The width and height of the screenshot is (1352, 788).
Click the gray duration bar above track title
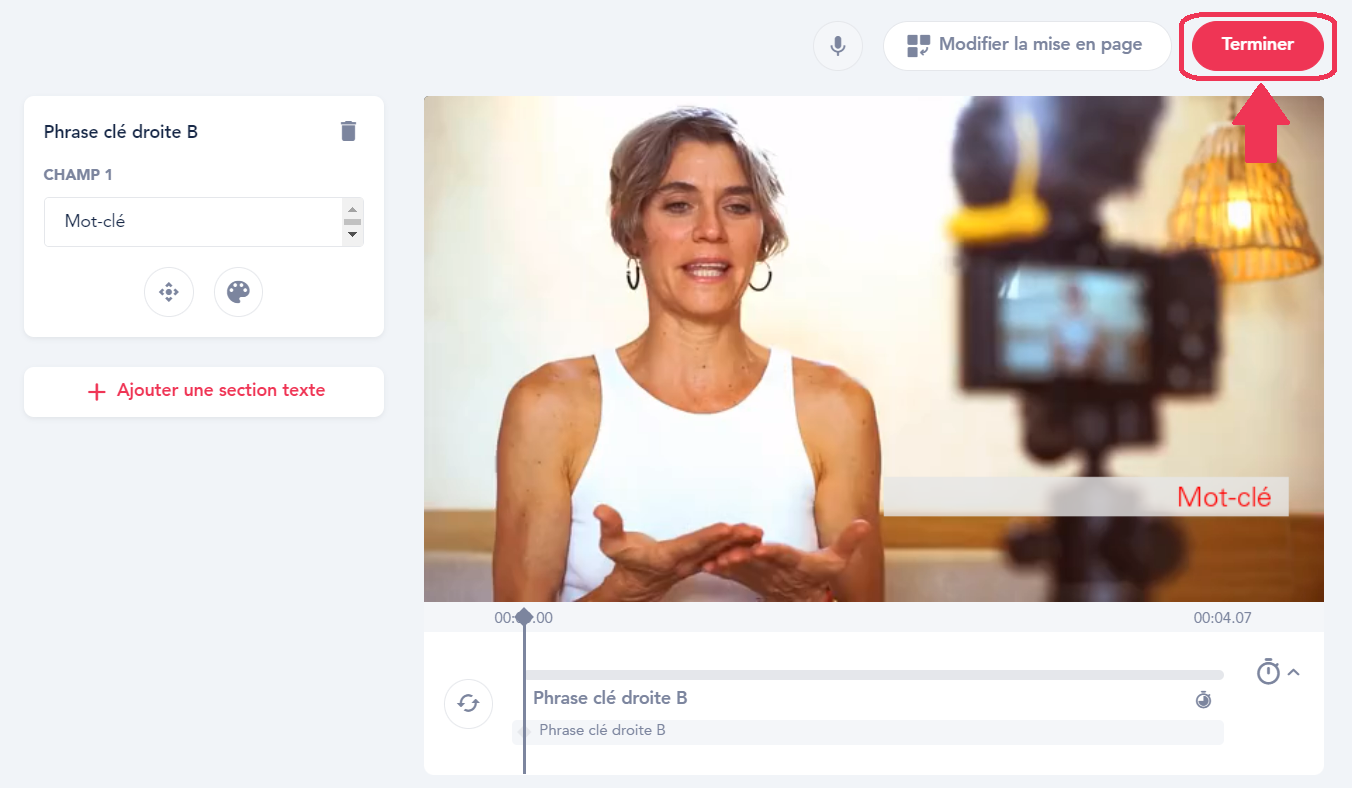(x=872, y=675)
